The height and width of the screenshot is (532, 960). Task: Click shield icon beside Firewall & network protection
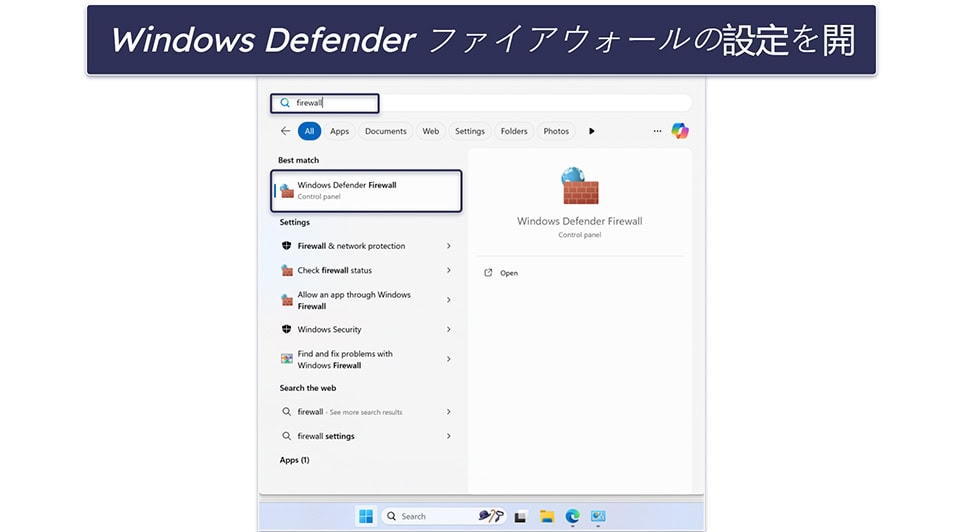(x=287, y=246)
